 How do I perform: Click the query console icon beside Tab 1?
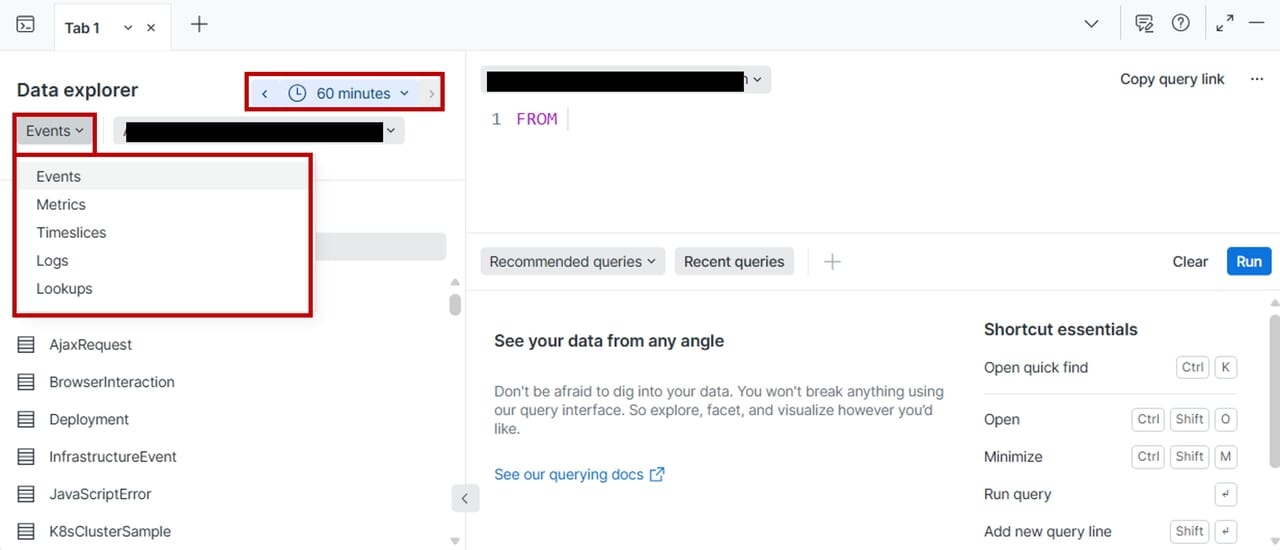[26, 25]
